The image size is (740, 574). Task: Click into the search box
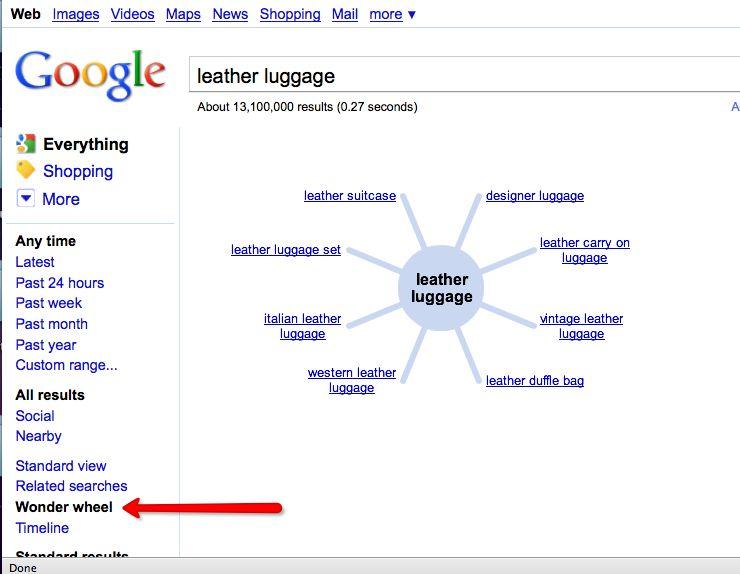[x=460, y=76]
